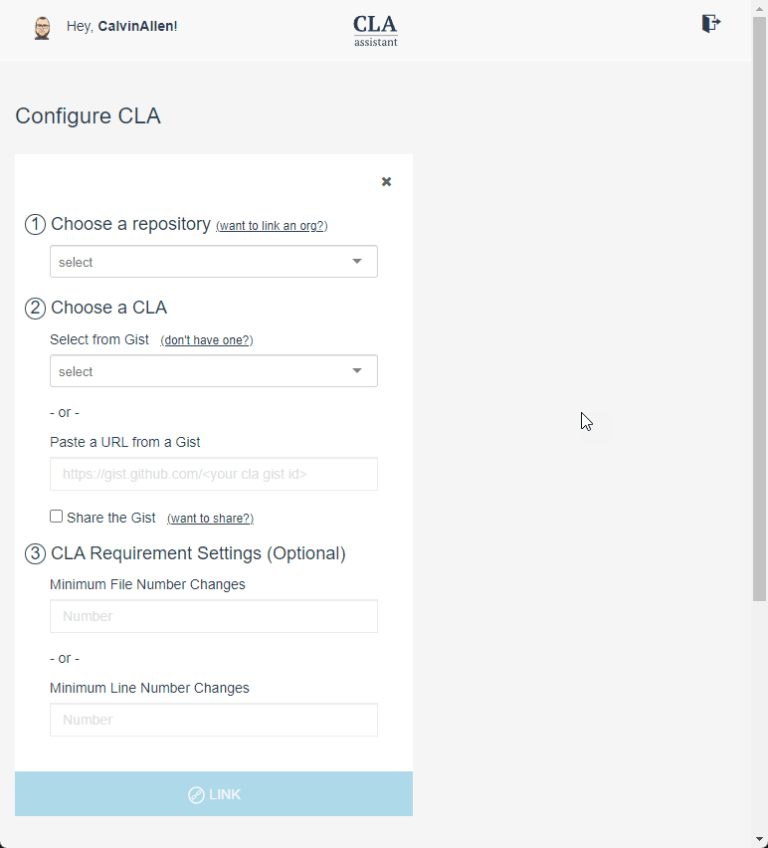
Task: Click the step 3 numbered circle
Action: [x=35, y=554]
